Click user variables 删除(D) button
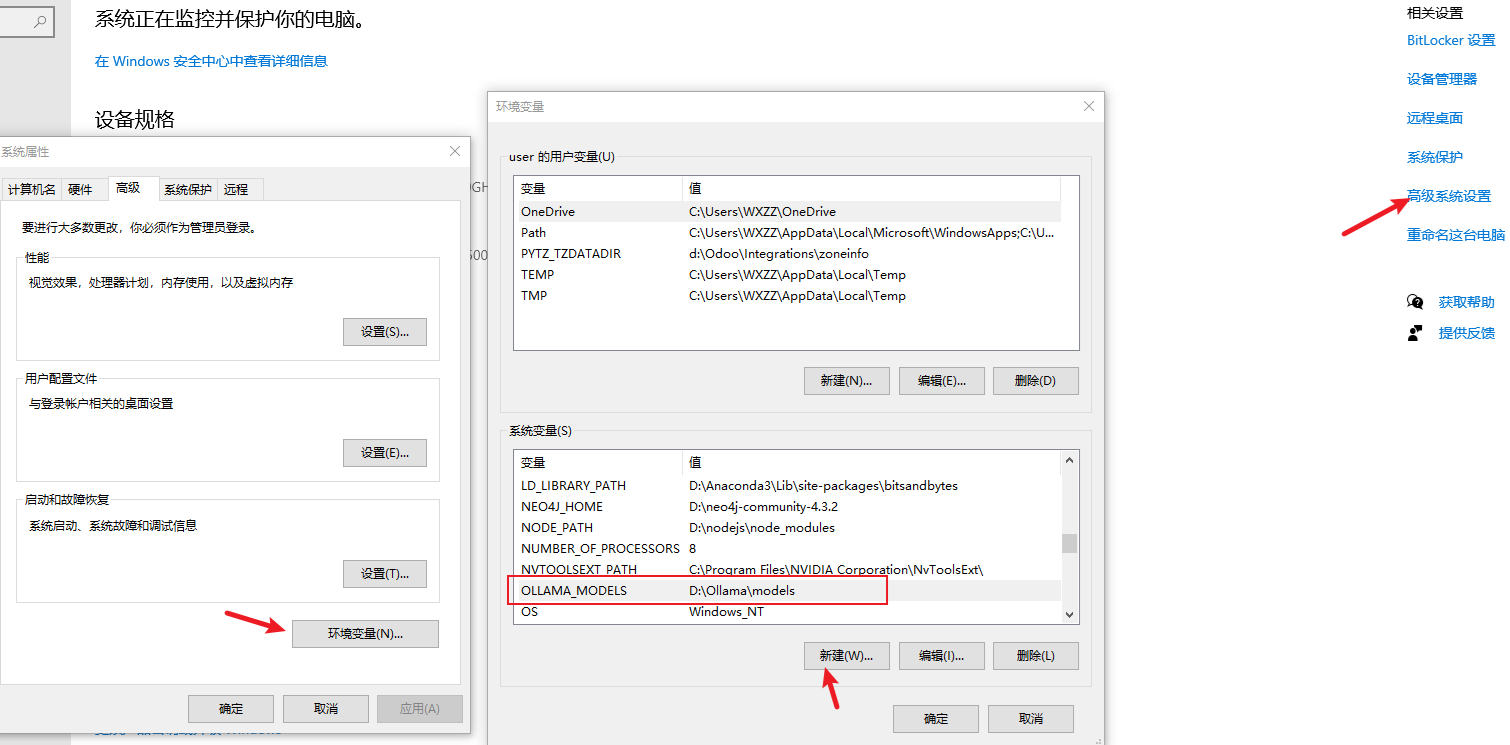The height and width of the screenshot is (745, 1510). click(1036, 381)
